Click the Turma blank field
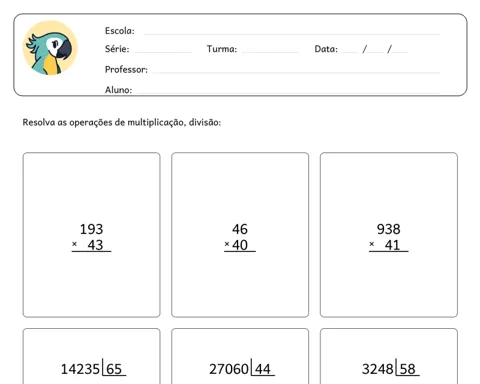480x384 pixels. [270, 52]
